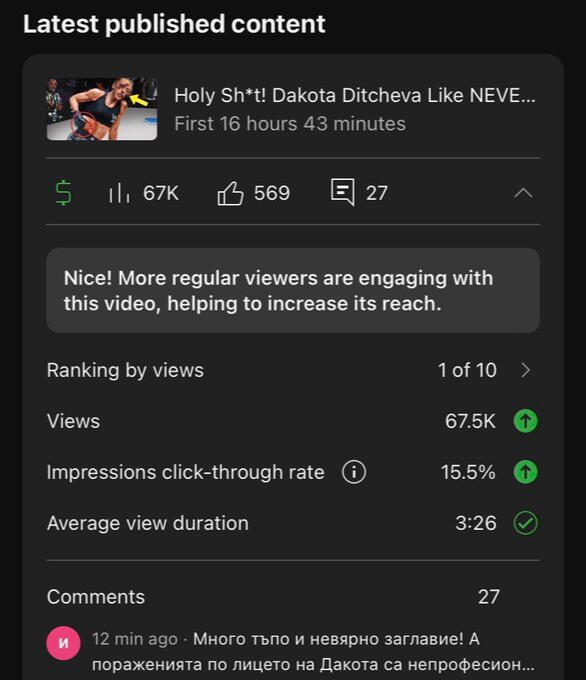Select the Views metric row

tap(293, 421)
